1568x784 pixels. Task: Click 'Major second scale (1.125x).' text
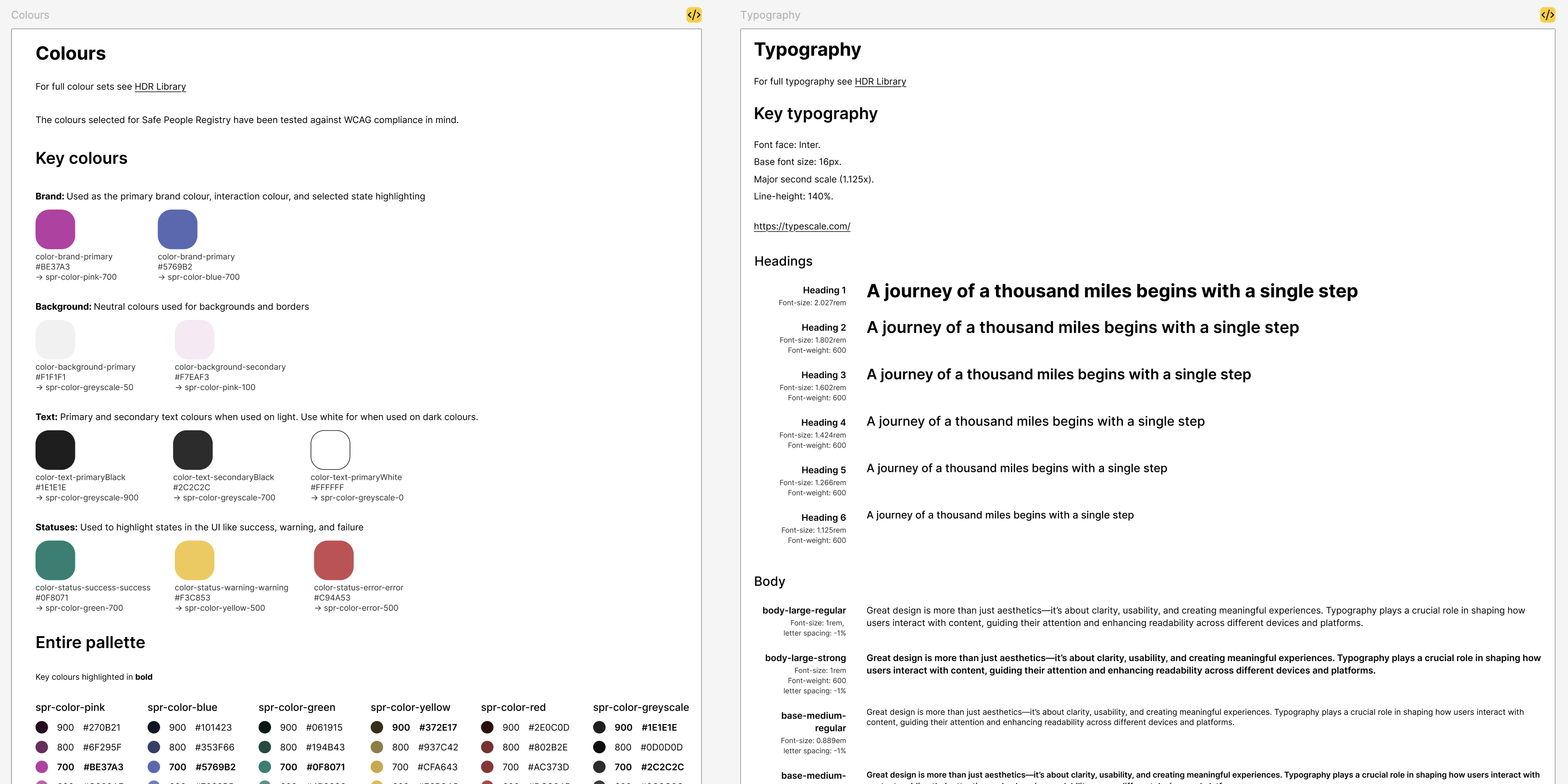pyautogui.click(x=813, y=179)
